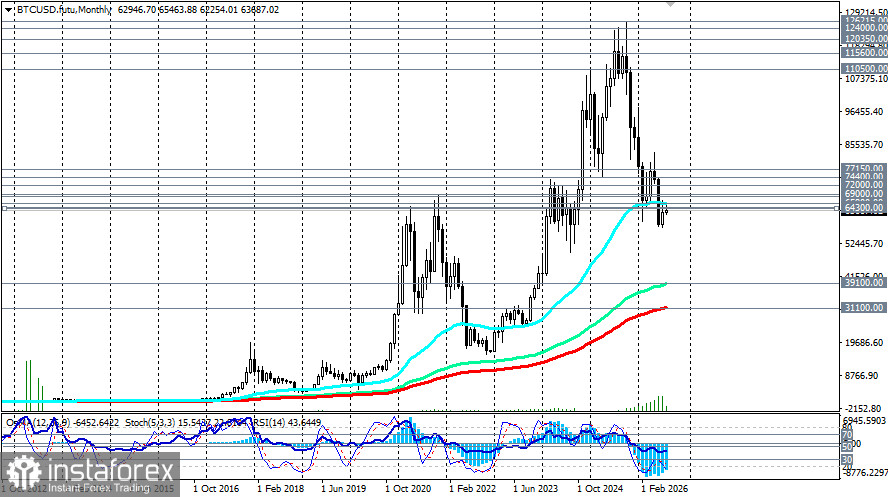Screen dimensions: 888x497
Task: Click the 74400.00 price level label
Action: [x=864, y=177]
